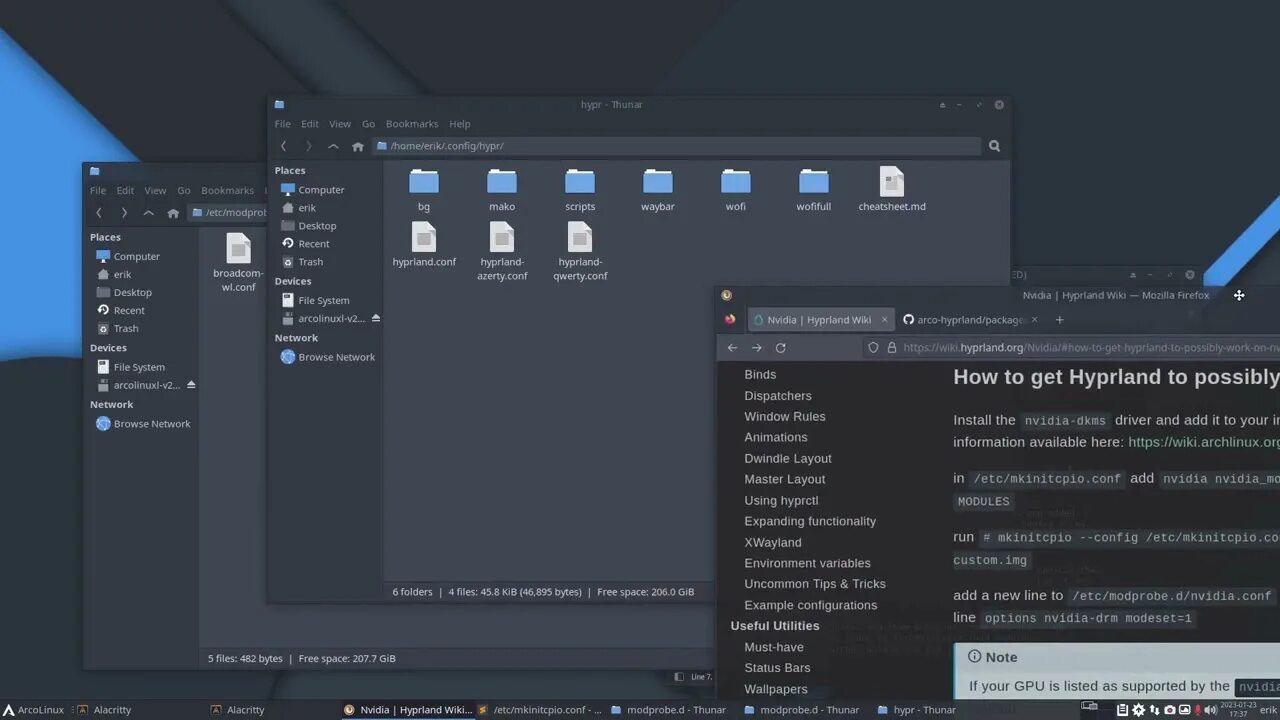Open Help menu in hypr Thunar window

click(x=460, y=124)
